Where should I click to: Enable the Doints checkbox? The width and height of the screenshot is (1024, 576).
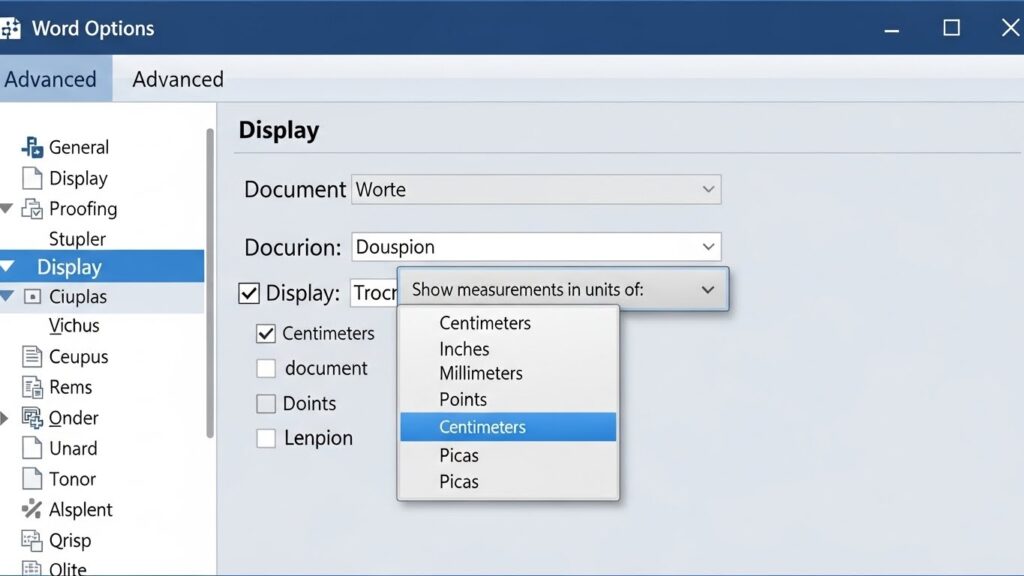tap(266, 404)
